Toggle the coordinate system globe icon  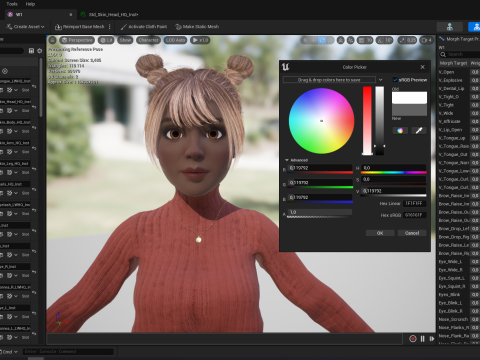(x=340, y=40)
